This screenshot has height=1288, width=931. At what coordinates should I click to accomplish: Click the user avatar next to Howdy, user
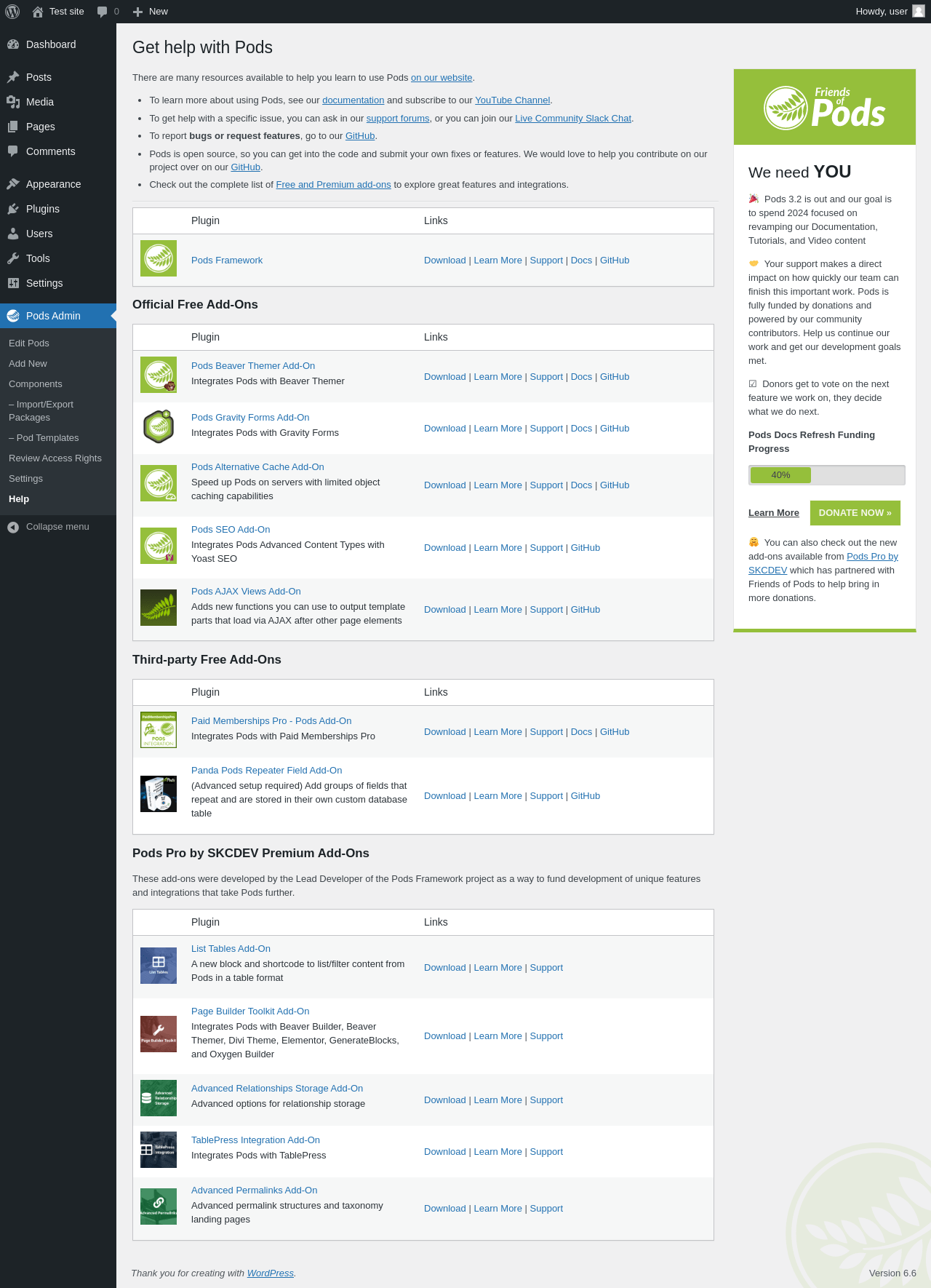(919, 11)
